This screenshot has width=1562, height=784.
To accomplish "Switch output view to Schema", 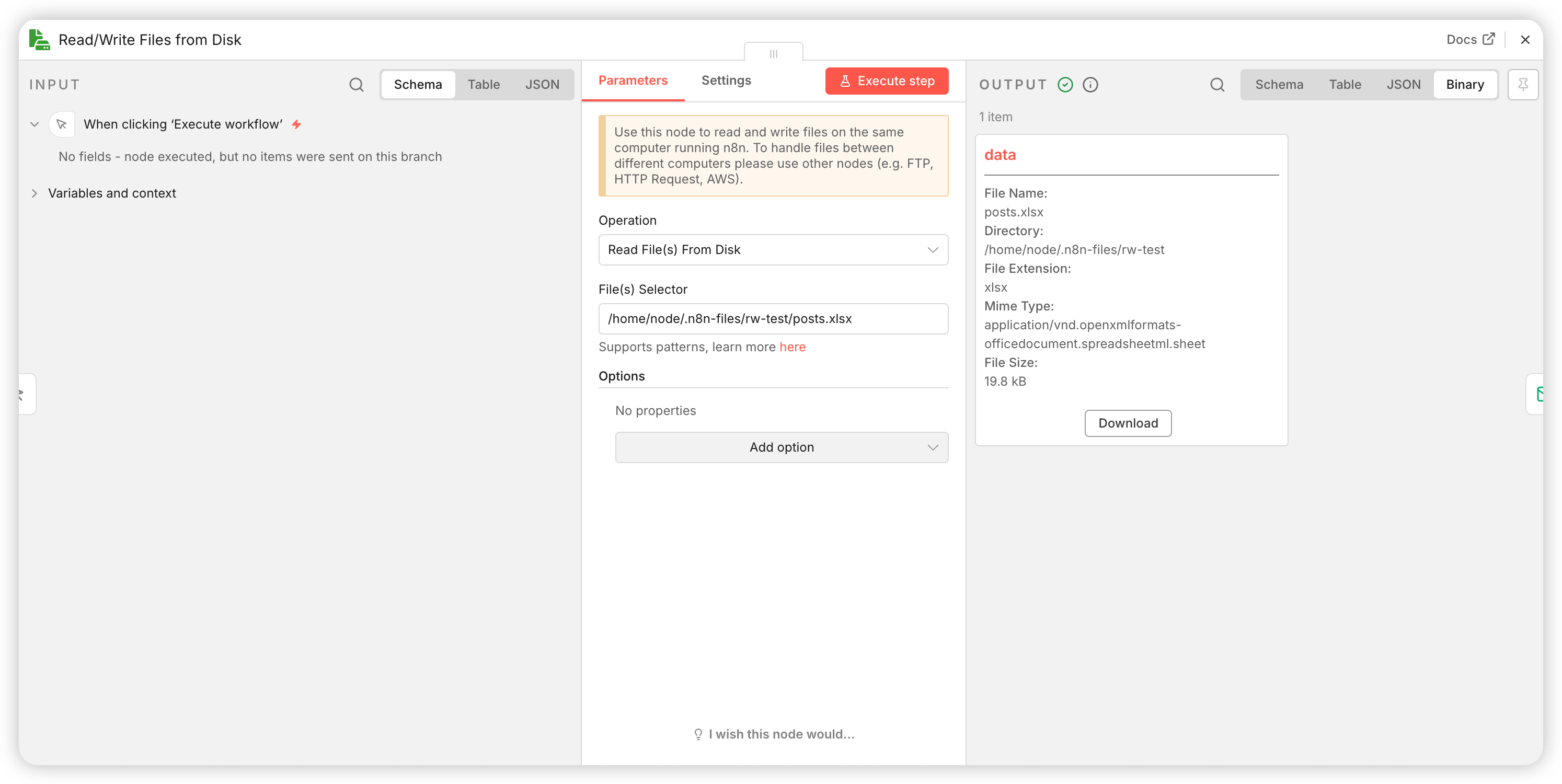I will click(1279, 84).
